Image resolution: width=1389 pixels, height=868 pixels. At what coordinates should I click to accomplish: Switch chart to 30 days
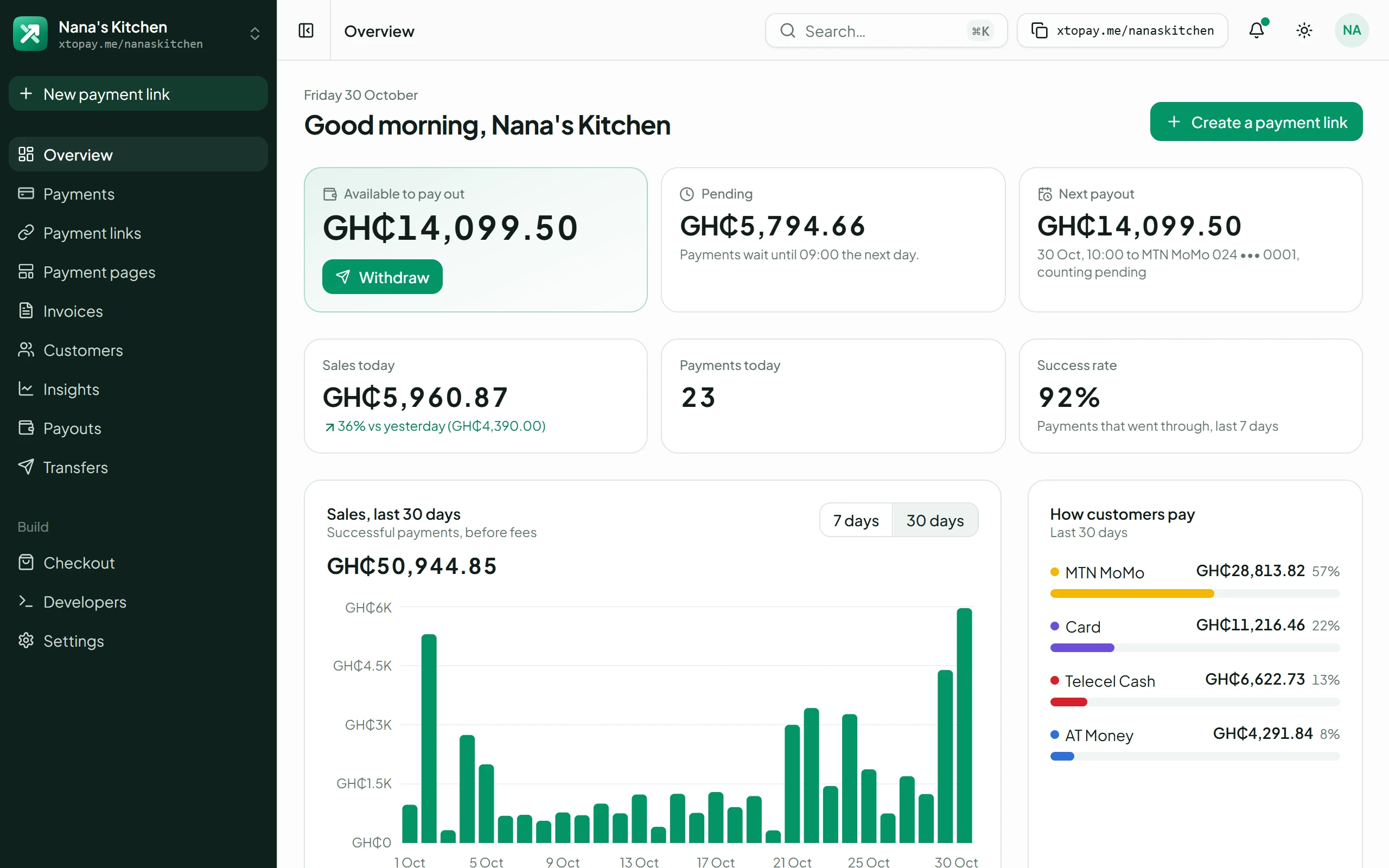pos(935,520)
